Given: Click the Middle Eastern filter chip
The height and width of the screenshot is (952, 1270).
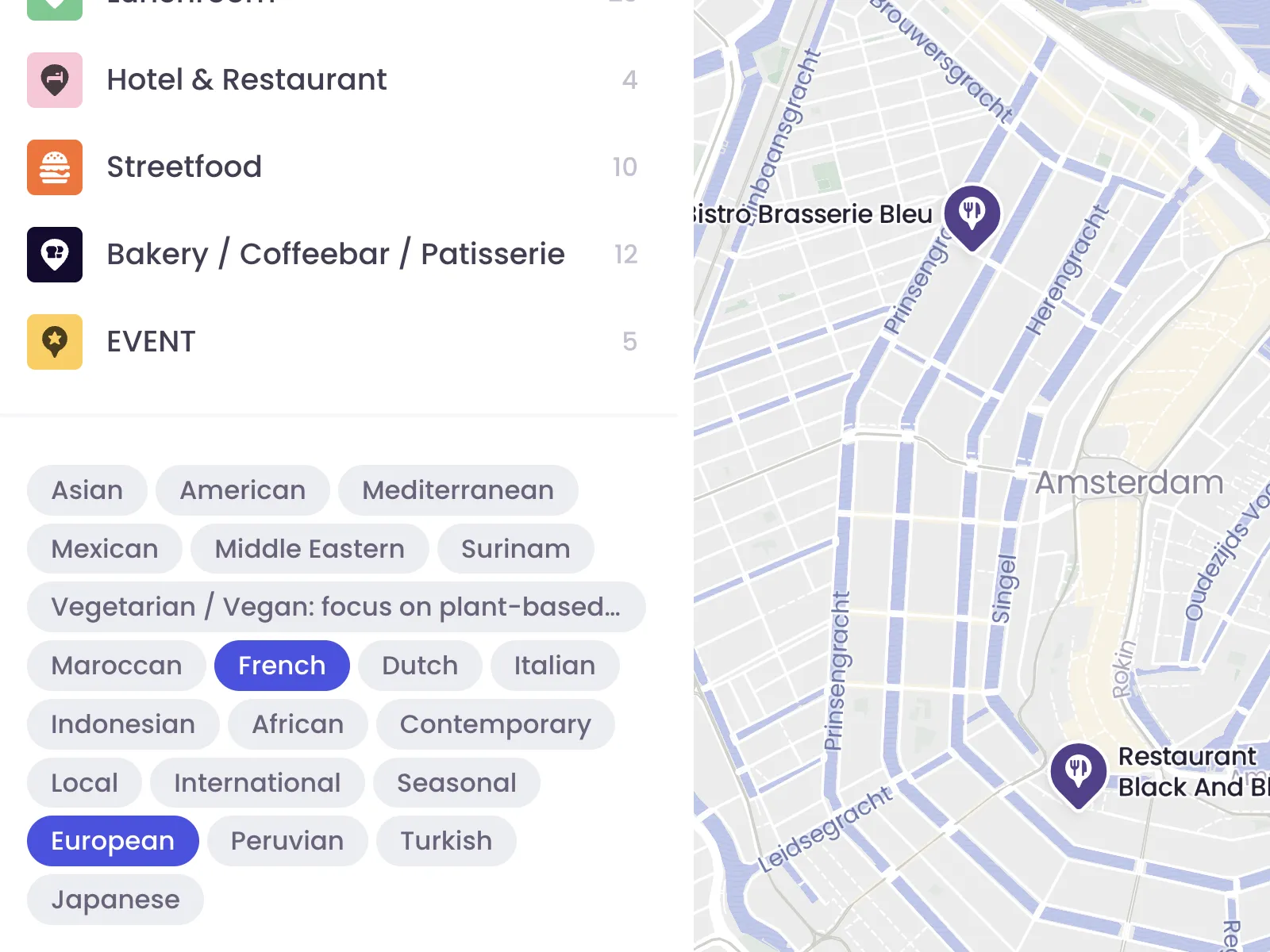Looking at the screenshot, I should (x=310, y=549).
